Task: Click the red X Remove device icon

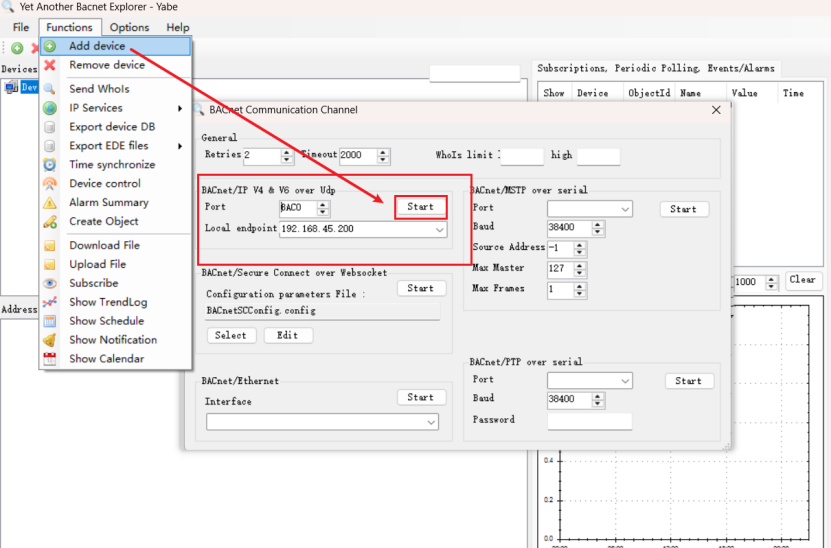Action: 50,65
